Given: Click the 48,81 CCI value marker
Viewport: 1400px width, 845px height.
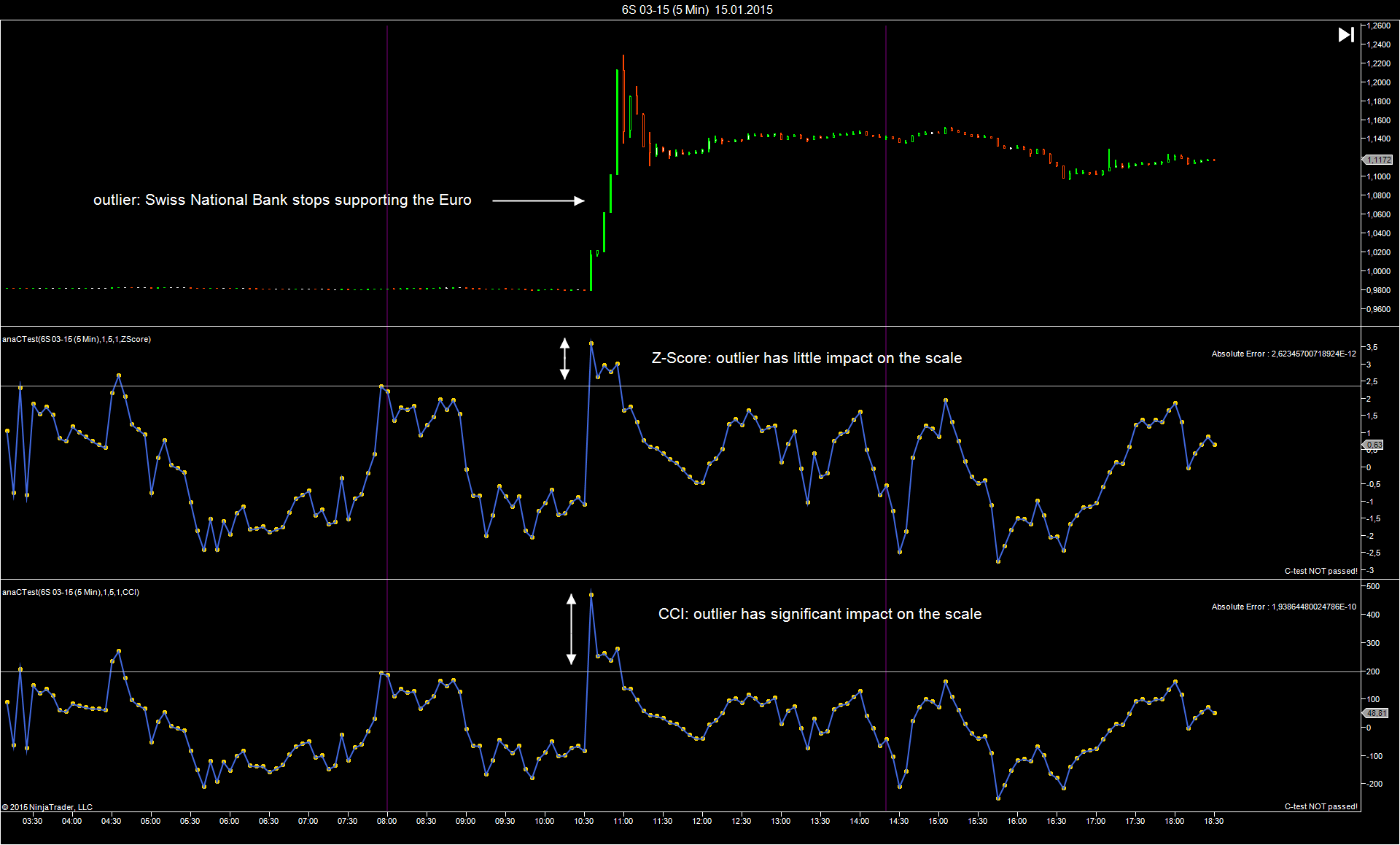Looking at the screenshot, I should pos(1376,713).
